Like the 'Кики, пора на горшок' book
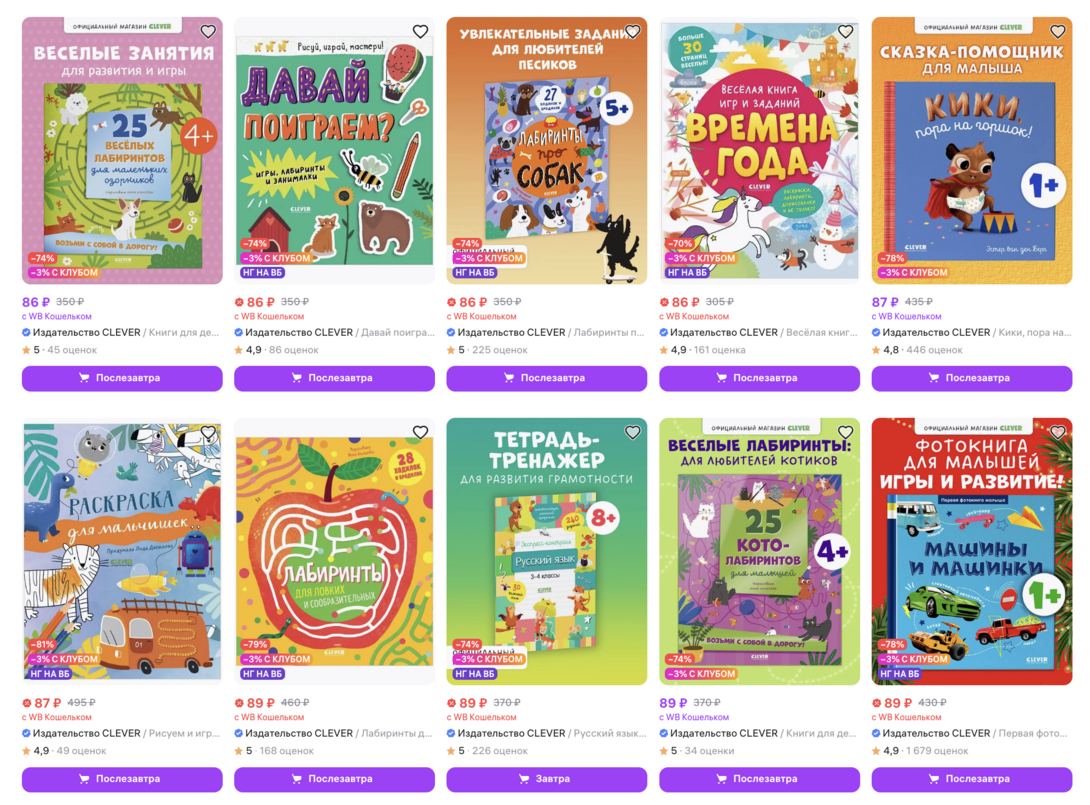 (x=1058, y=31)
